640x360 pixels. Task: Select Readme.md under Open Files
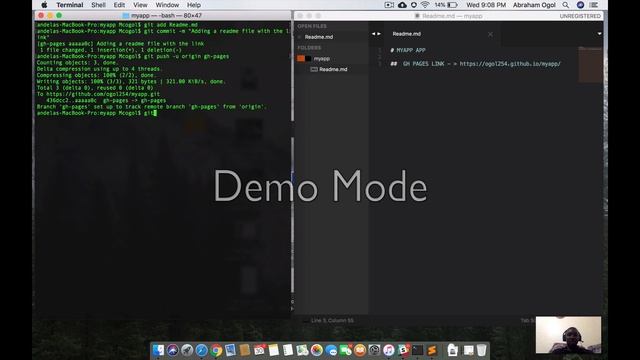point(319,37)
